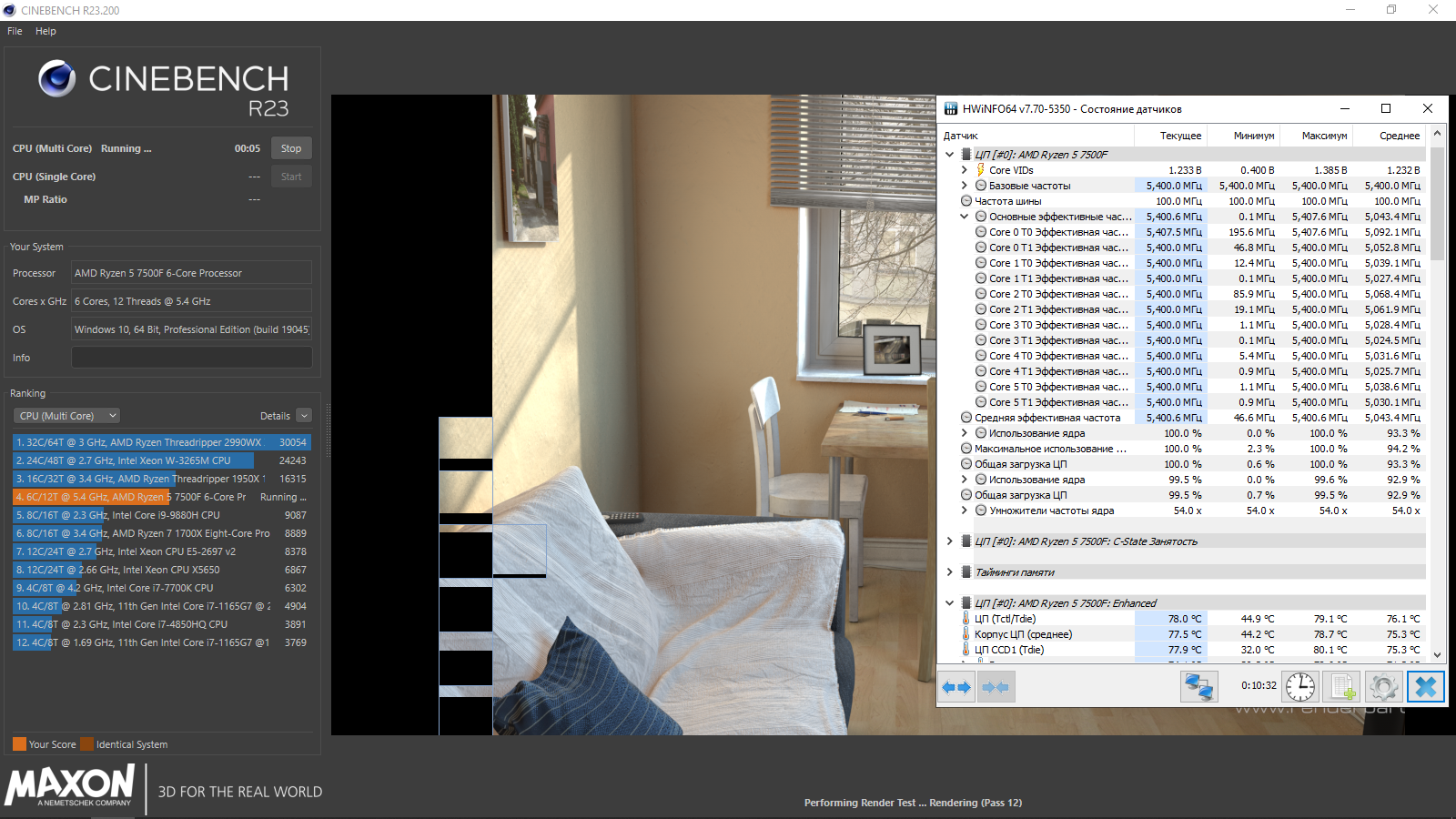Click chip icon beside Тайминги памяти
Viewport: 1456px width, 819px height.
pos(966,572)
